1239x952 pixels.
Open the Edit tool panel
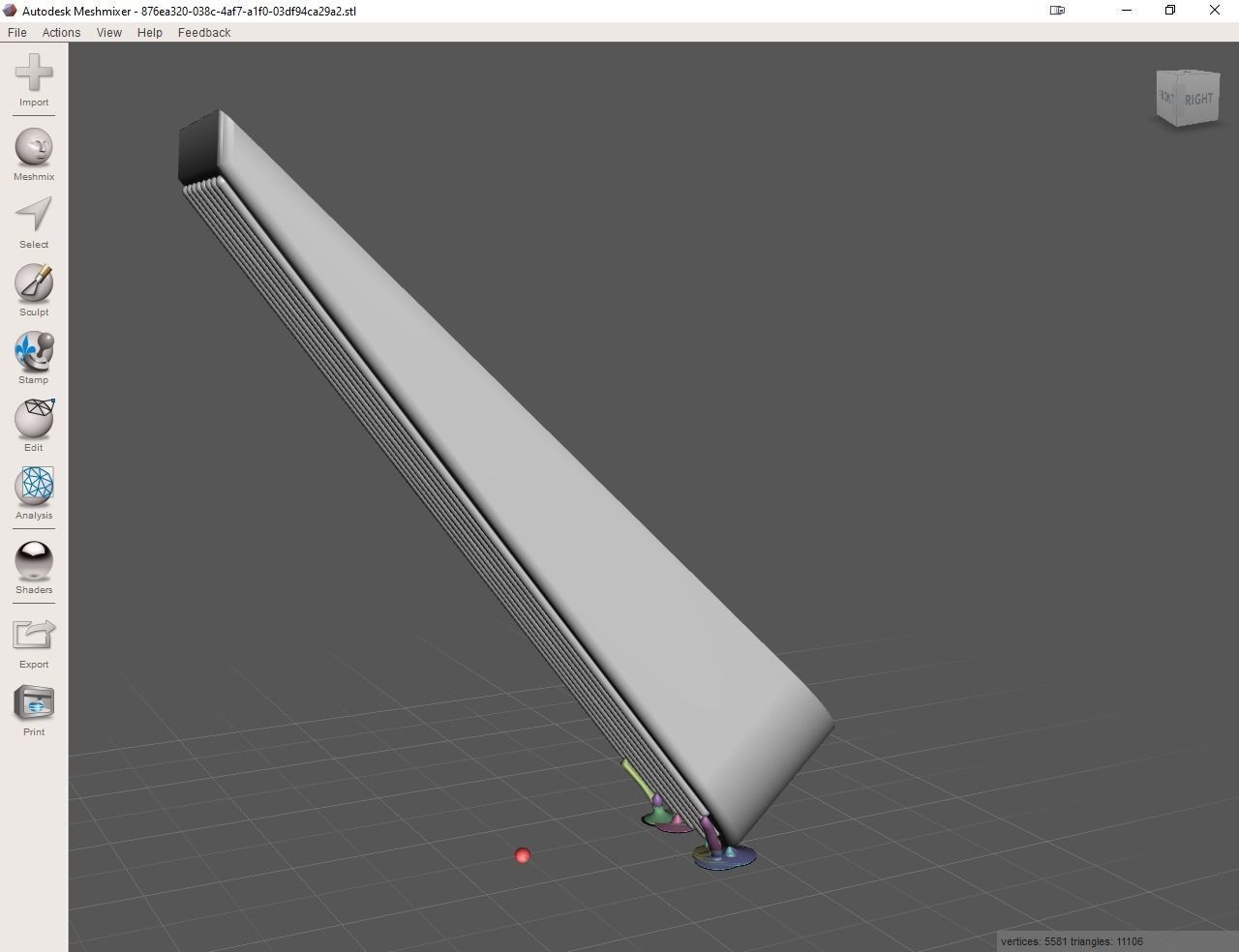coord(34,418)
